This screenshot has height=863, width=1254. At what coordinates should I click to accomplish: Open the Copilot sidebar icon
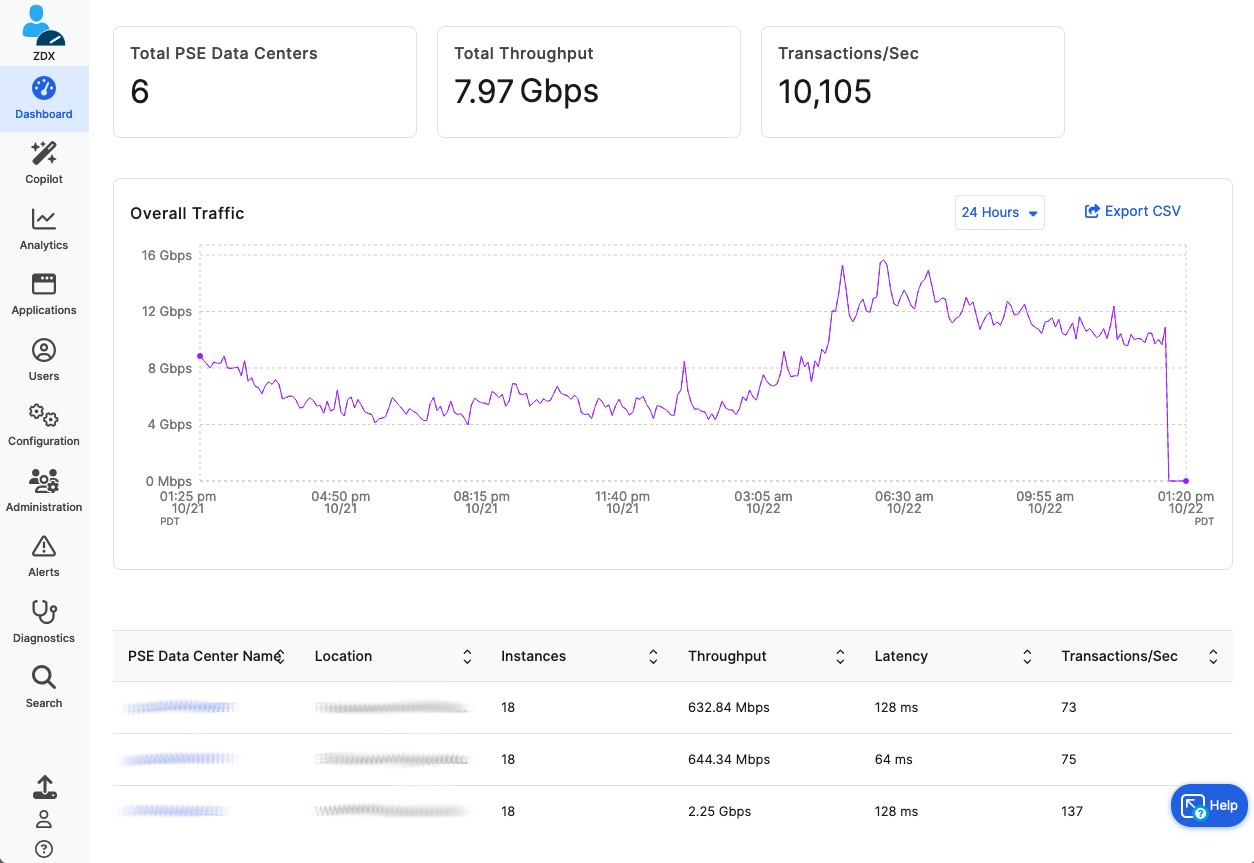pyautogui.click(x=44, y=154)
